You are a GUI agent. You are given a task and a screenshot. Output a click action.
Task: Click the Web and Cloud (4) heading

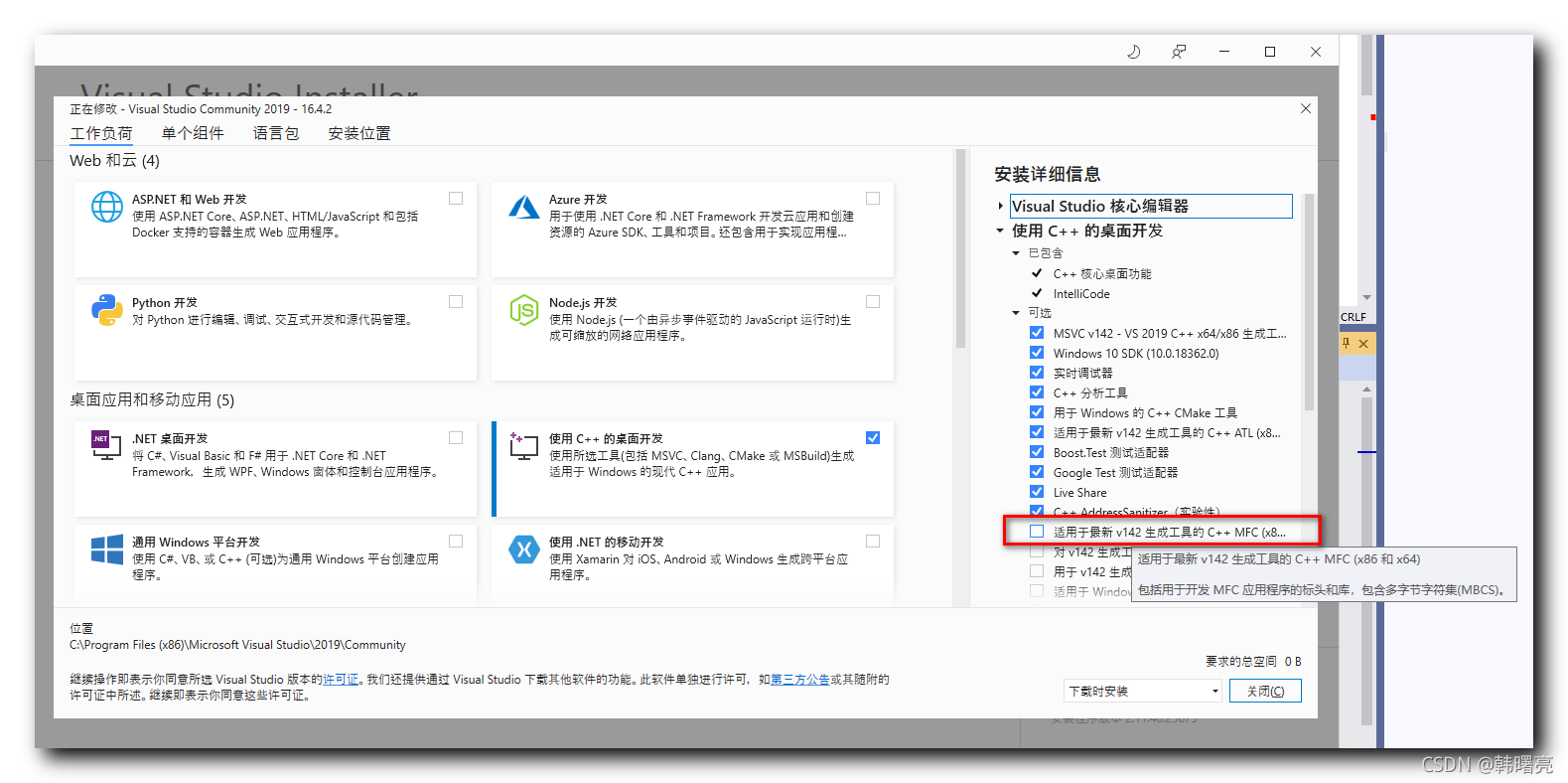[114, 161]
